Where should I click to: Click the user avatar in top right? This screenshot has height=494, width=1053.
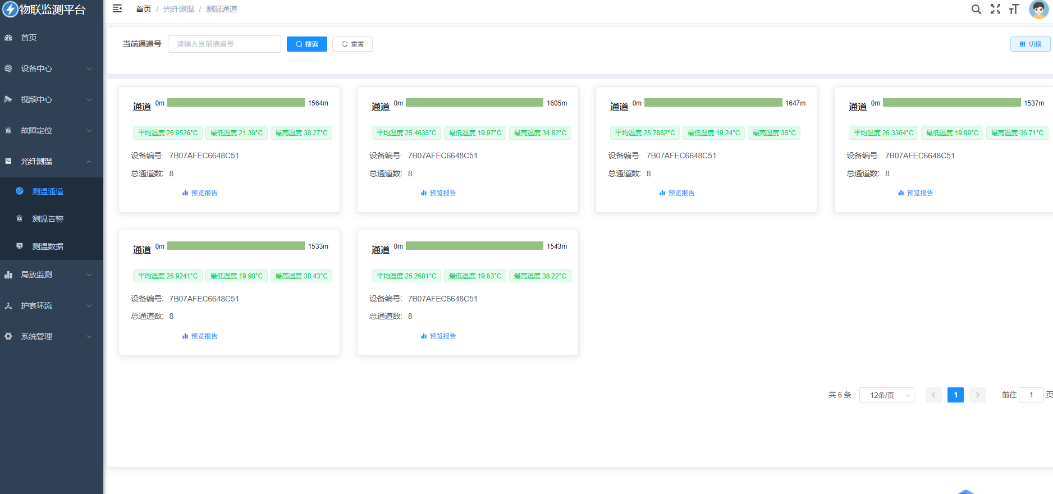[x=1038, y=9]
